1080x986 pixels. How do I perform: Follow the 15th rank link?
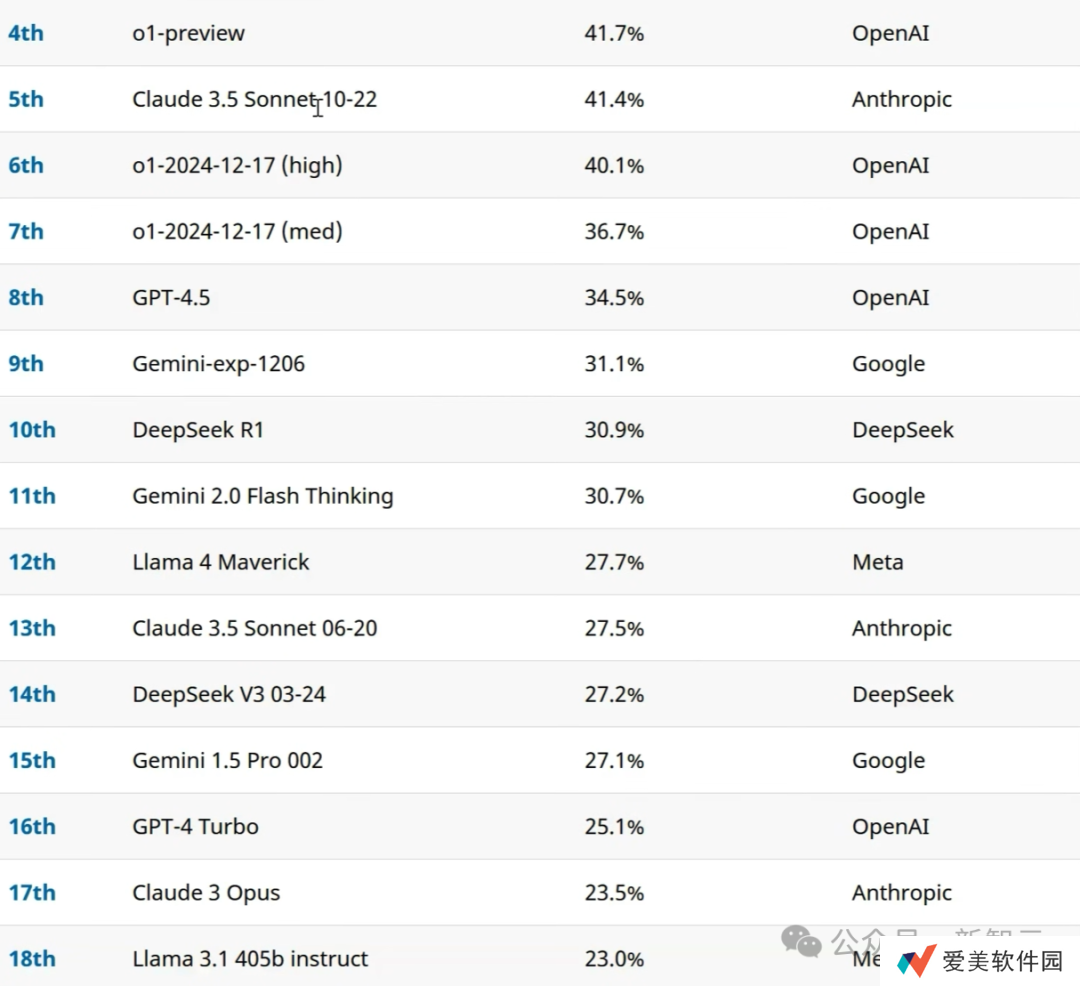[x=32, y=761]
